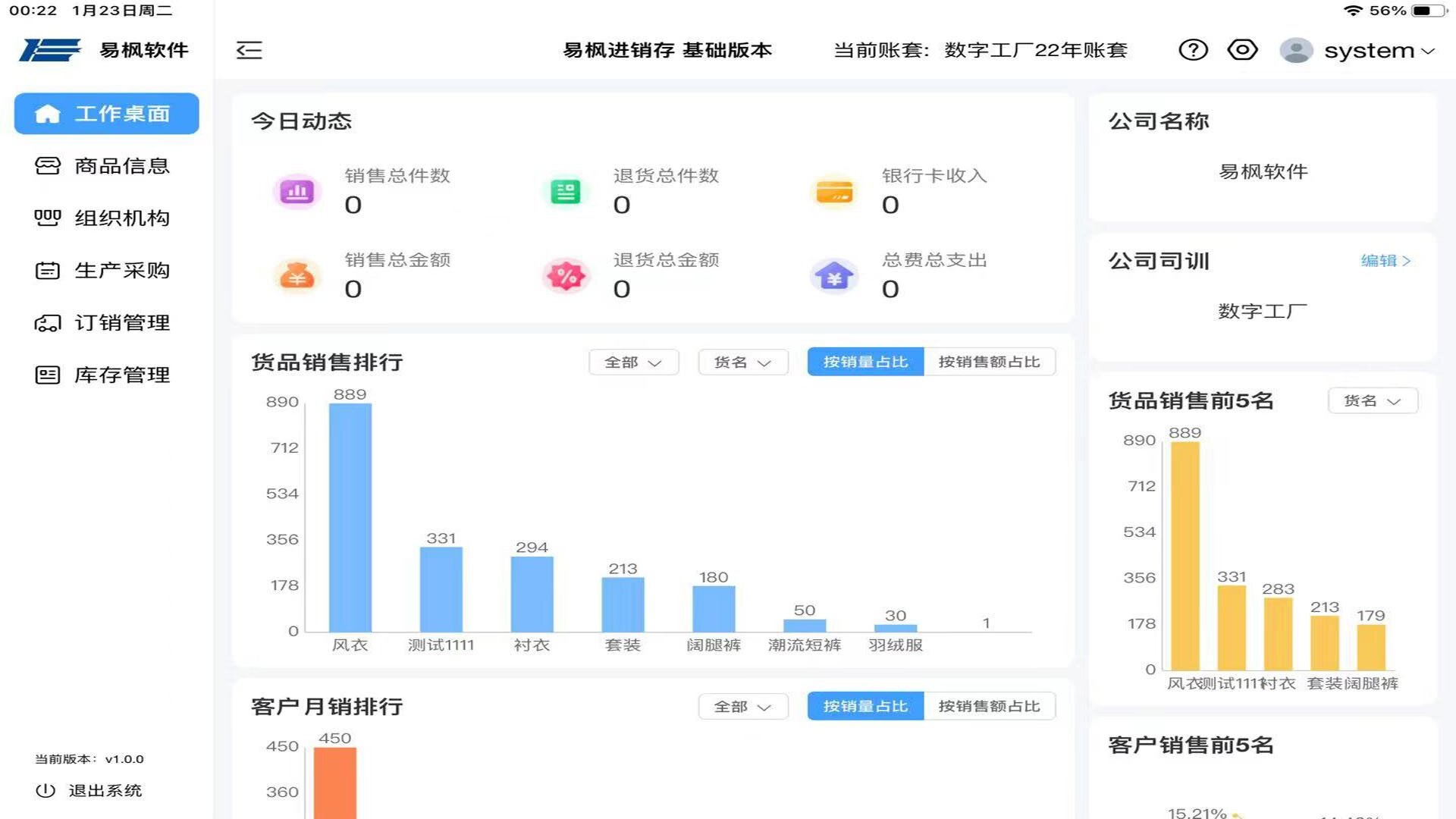The image size is (1456, 819).
Task: Click the blue 风衣 bar in sales chart
Action: pyautogui.click(x=350, y=517)
